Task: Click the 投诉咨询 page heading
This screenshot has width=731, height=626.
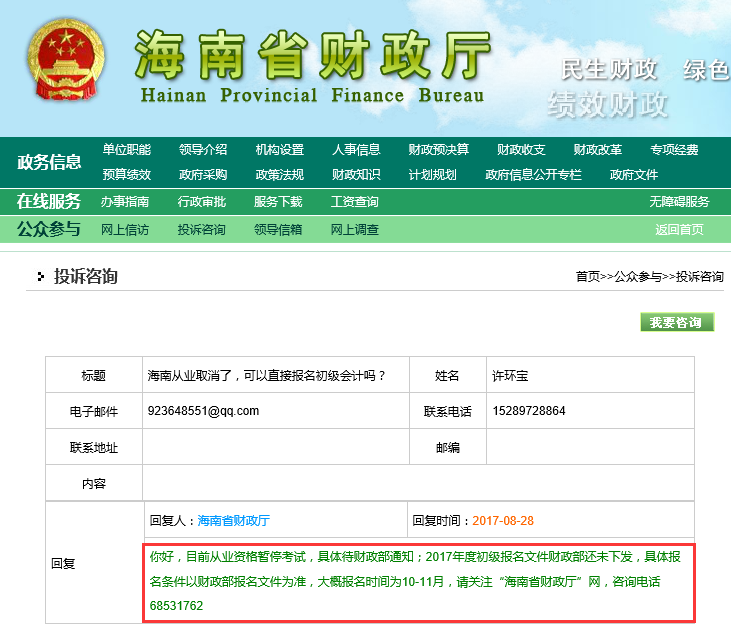Action: click(85, 276)
